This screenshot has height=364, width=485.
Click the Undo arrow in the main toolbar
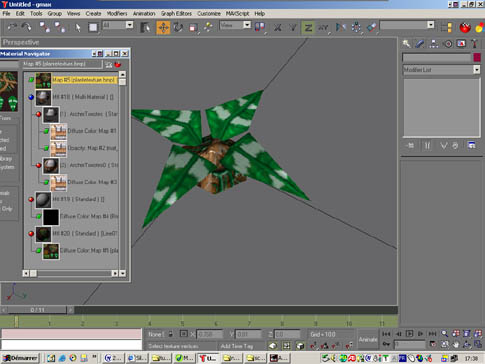12,27
